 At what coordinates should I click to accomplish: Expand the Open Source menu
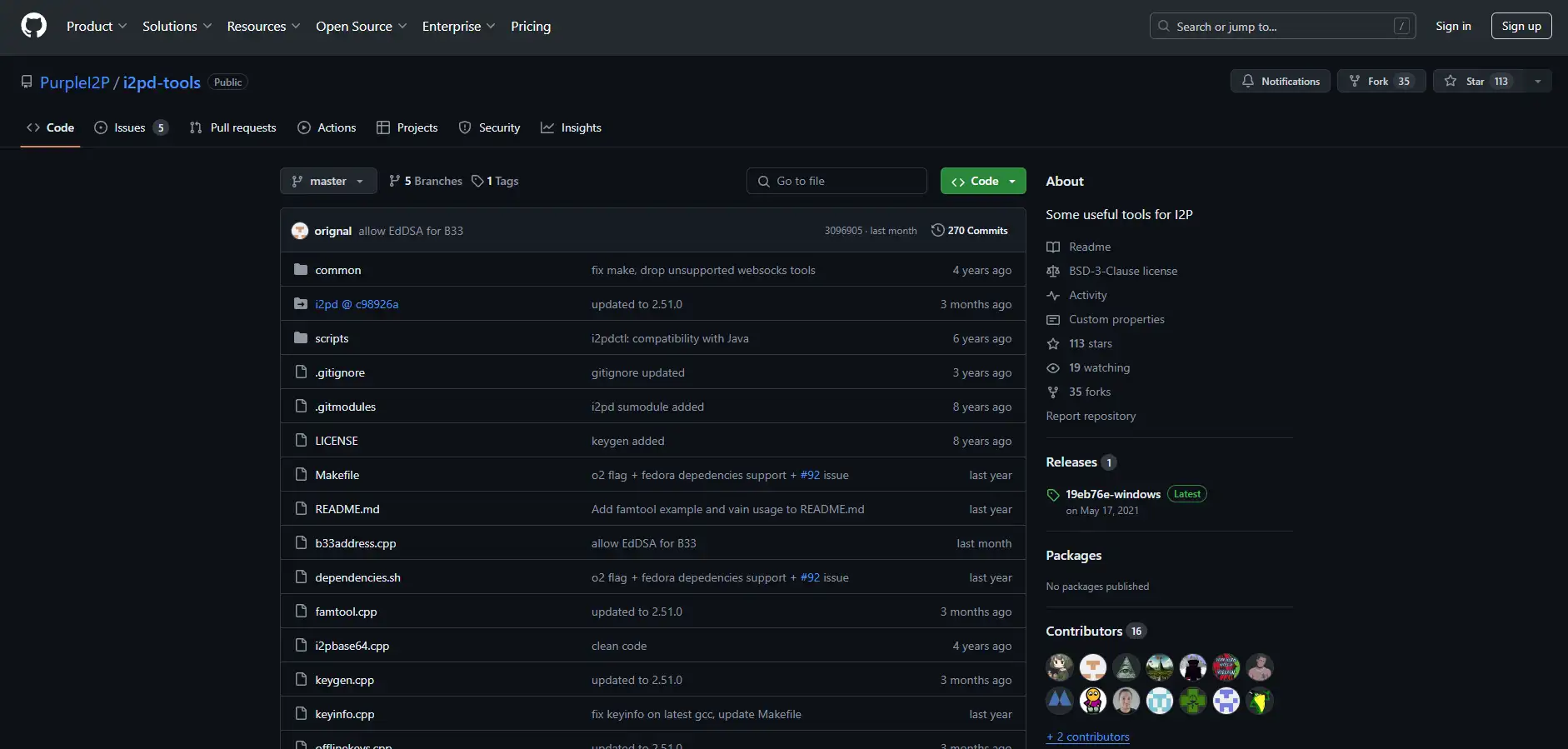point(361,26)
